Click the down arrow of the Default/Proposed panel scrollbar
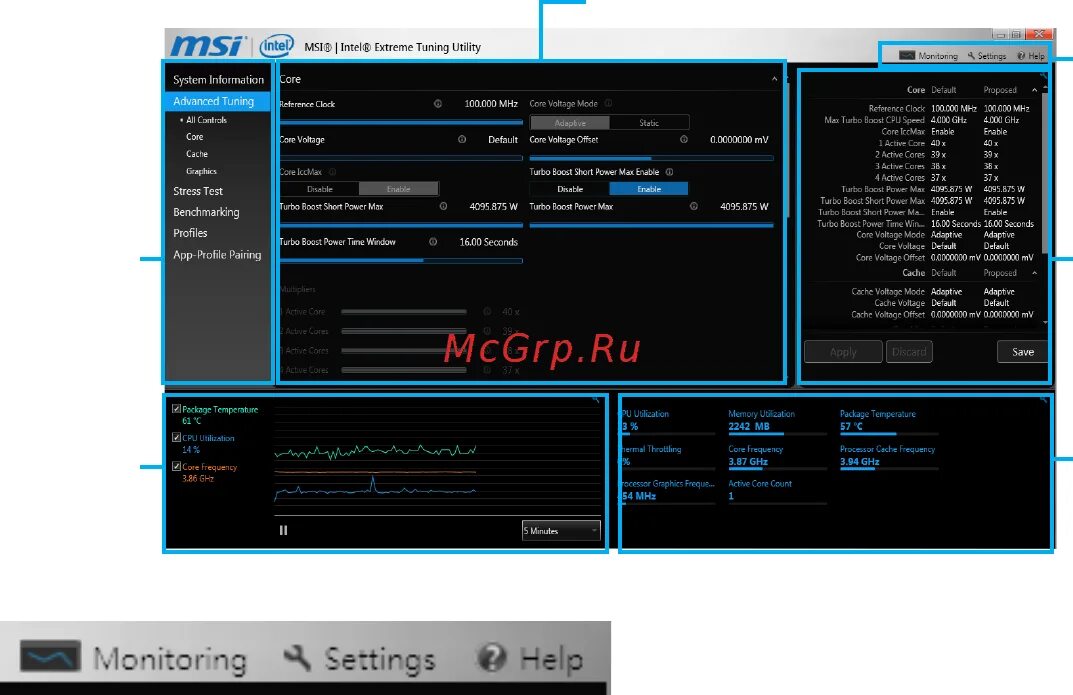This screenshot has width=1073, height=695. (x=1045, y=322)
